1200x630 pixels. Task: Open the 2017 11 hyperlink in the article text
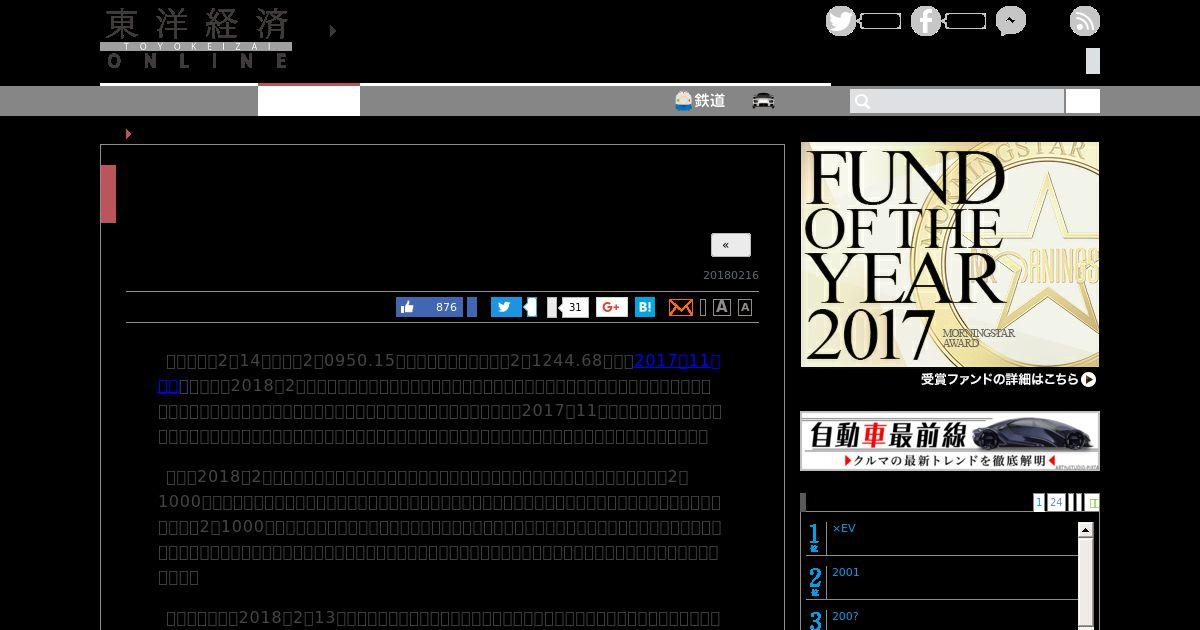677,361
